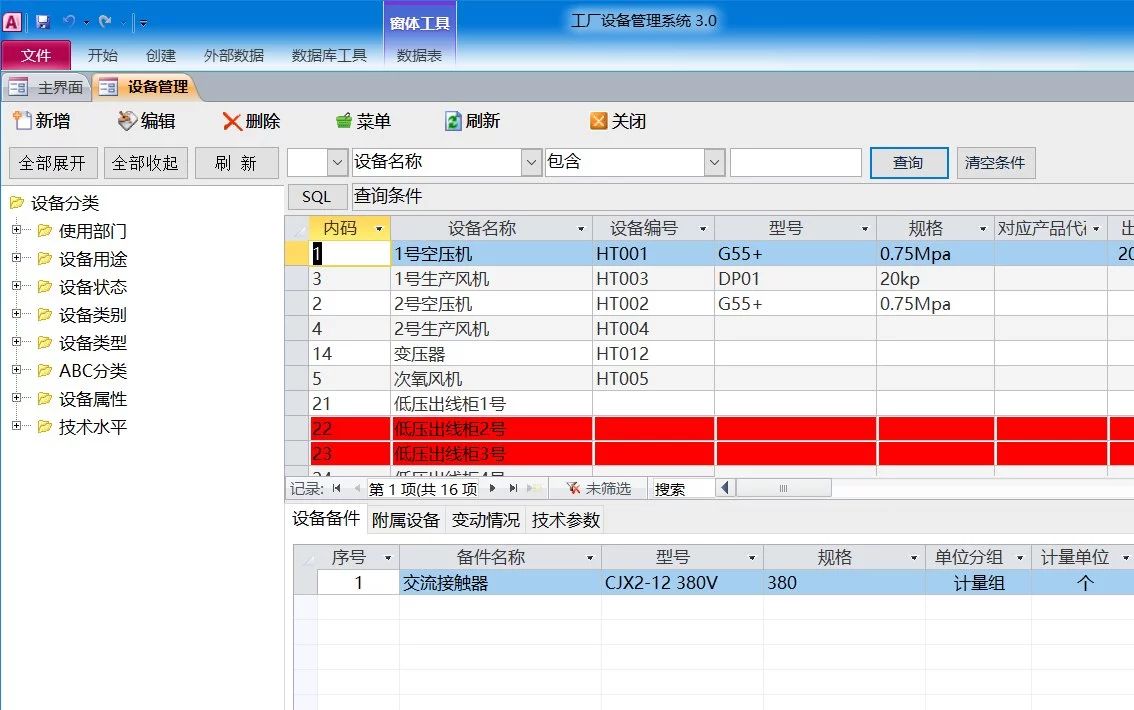Click the 编辑 icon to edit the record

pos(128,121)
